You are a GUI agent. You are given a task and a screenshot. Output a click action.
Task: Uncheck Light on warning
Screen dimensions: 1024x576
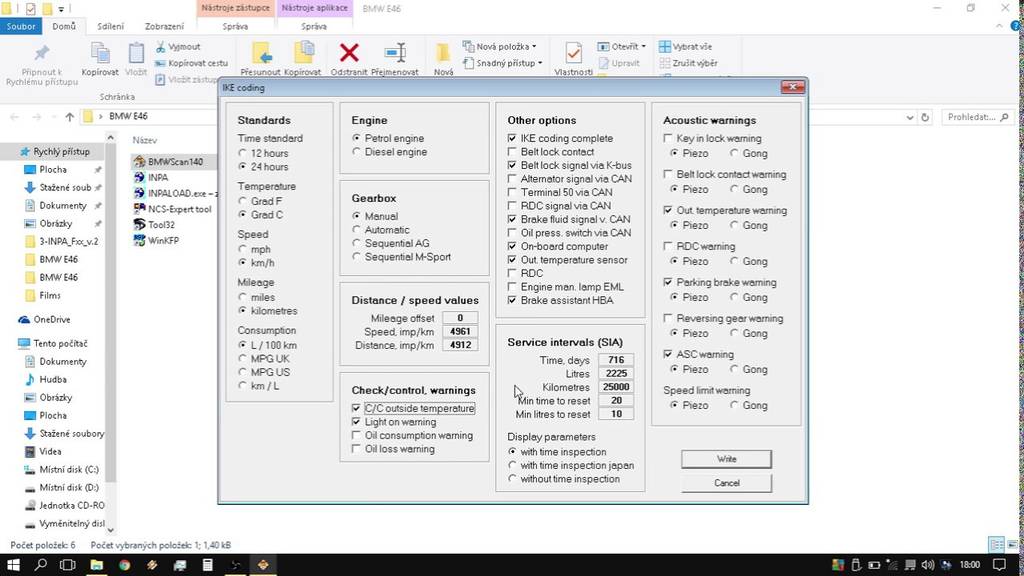pos(356,422)
